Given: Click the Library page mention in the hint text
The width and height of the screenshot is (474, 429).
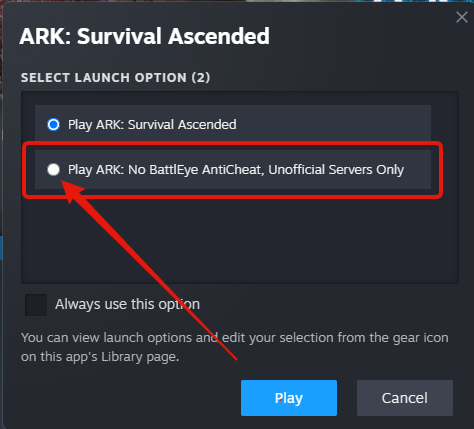Looking at the screenshot, I should (140, 357).
